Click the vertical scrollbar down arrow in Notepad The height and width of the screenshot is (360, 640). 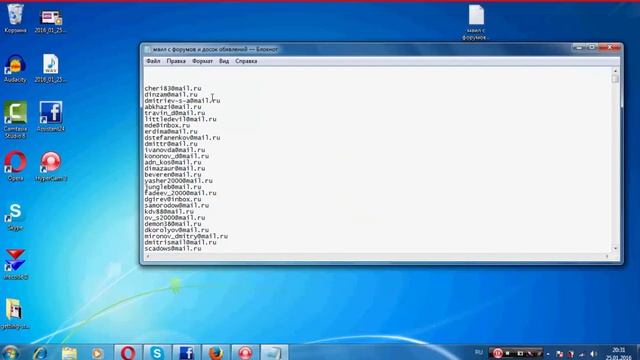pos(615,248)
